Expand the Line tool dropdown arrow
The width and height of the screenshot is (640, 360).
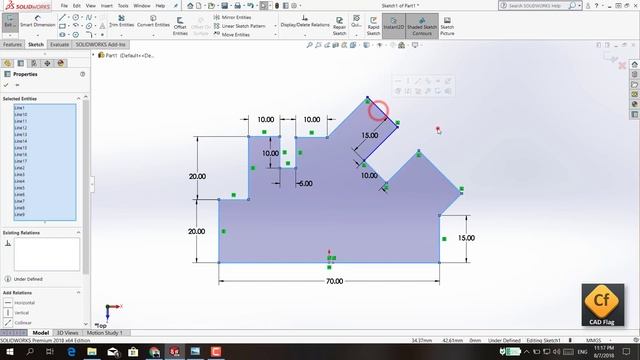[x=69, y=17]
